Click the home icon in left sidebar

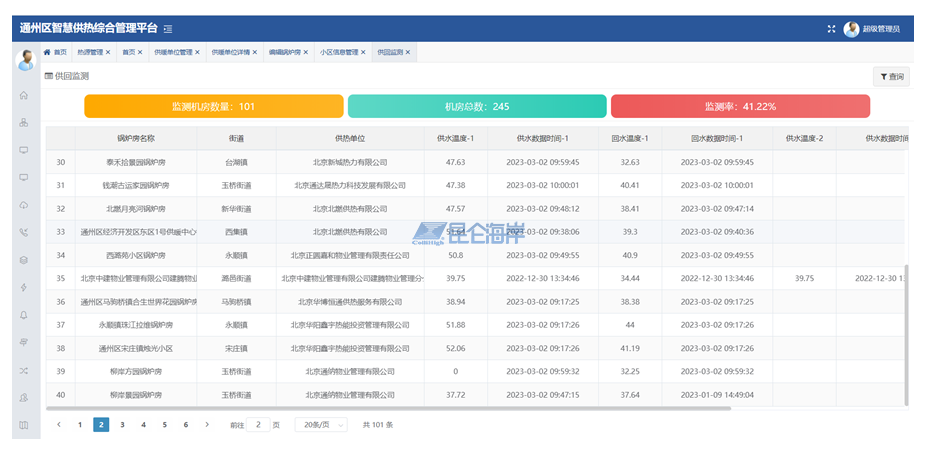click(24, 95)
